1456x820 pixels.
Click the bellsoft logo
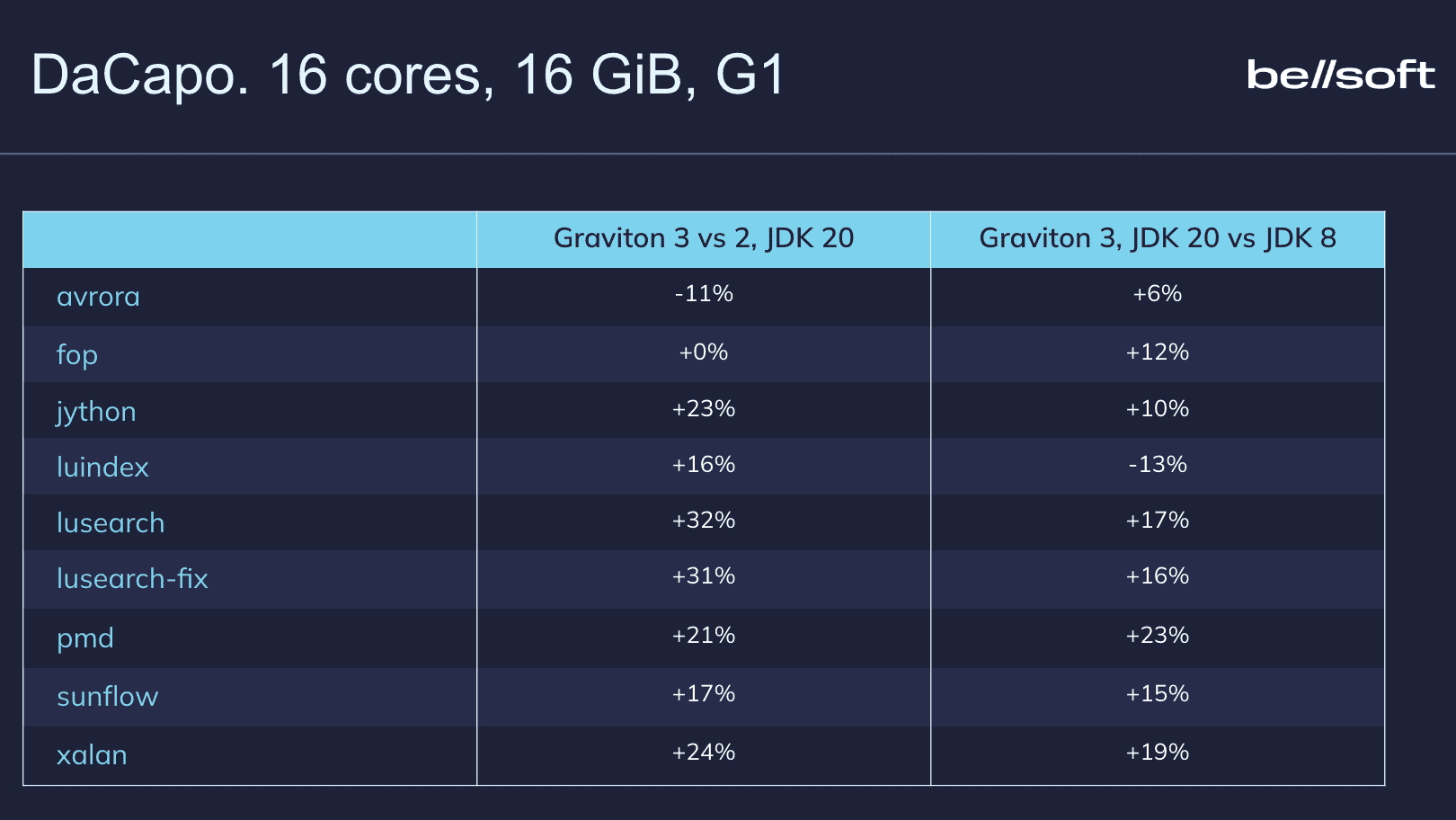point(1340,76)
